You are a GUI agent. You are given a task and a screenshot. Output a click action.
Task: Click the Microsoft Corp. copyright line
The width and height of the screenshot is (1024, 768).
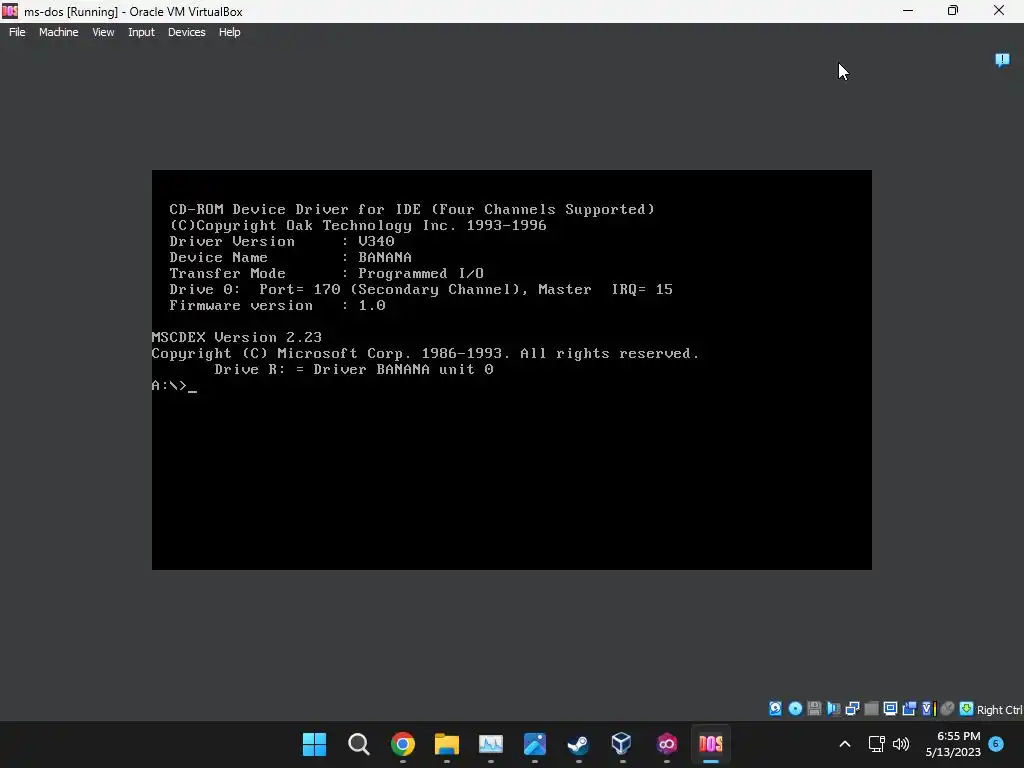pos(425,354)
